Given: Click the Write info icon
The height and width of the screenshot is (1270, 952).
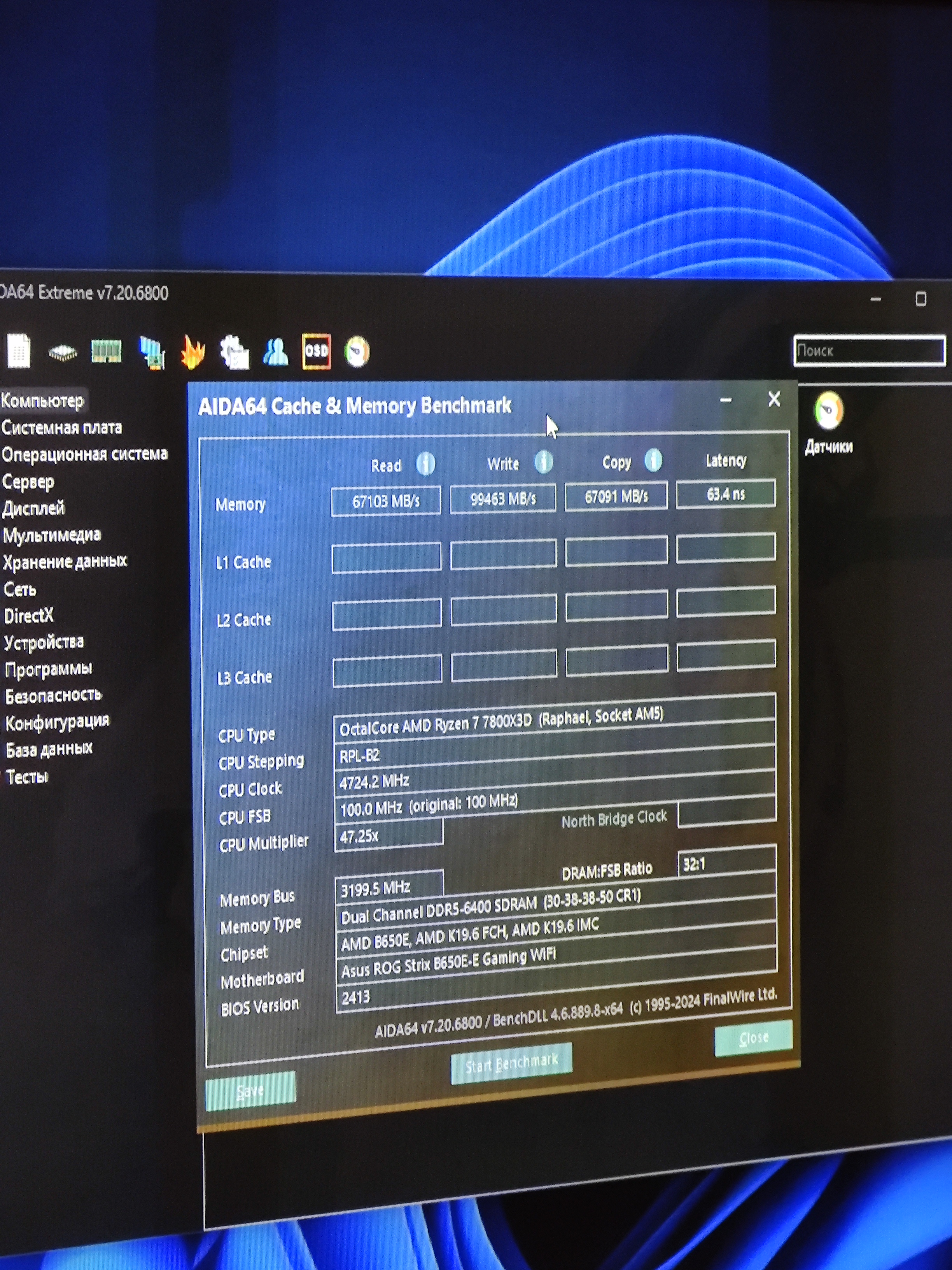Looking at the screenshot, I should (543, 461).
